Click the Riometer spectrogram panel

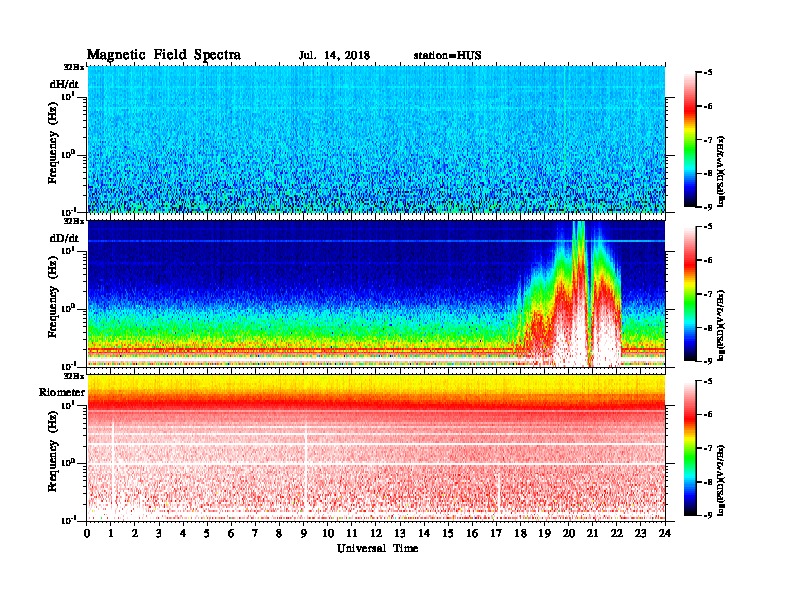[x=376, y=448]
